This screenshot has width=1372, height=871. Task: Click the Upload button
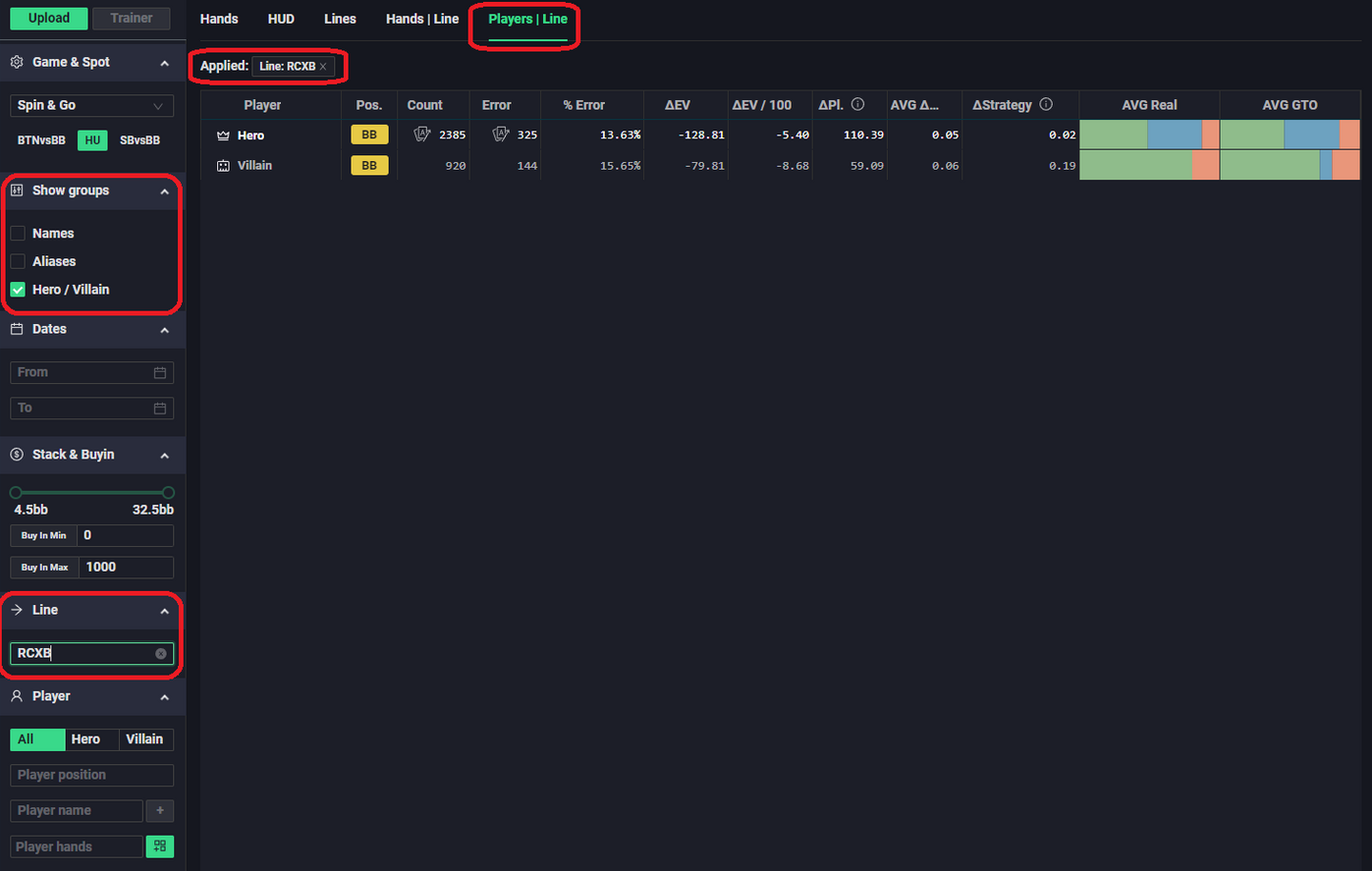point(49,19)
